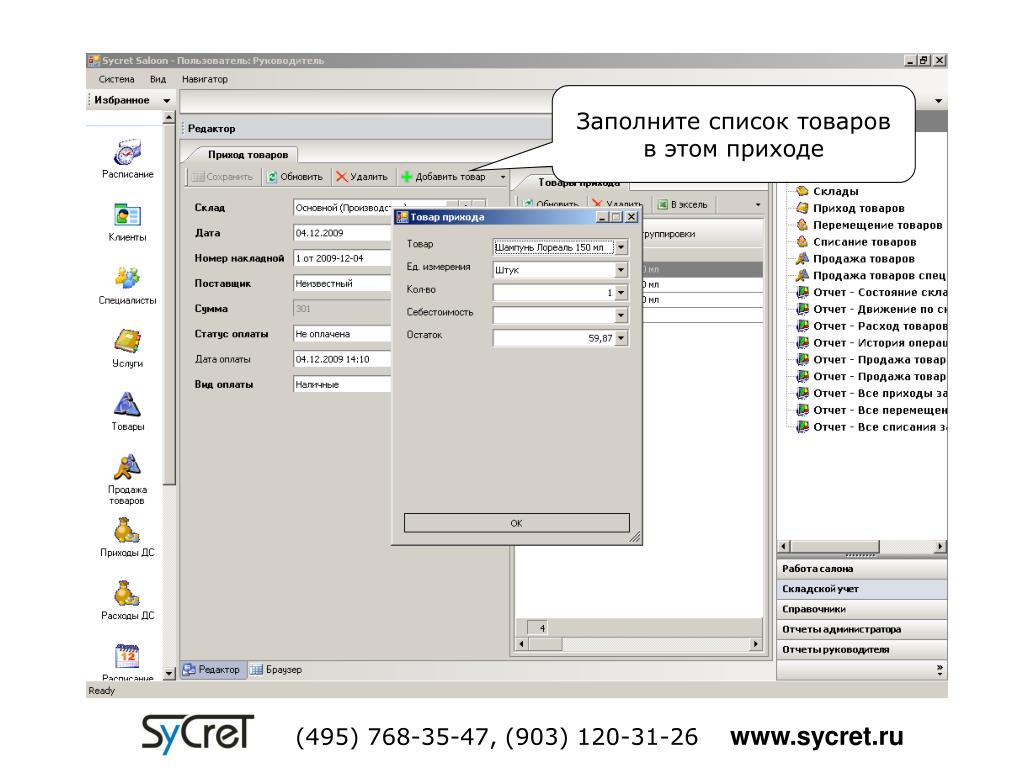Click the Отчет - История операций icon

coord(803,342)
